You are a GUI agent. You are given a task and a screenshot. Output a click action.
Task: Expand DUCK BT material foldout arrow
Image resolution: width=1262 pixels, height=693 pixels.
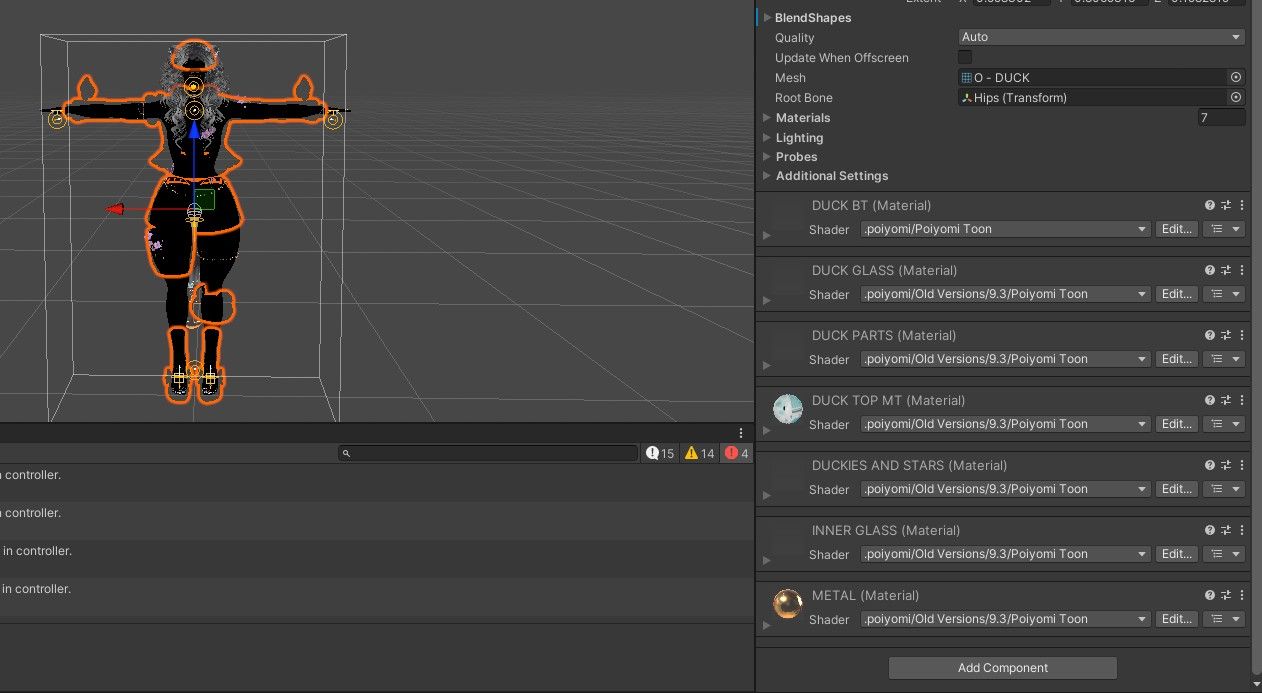click(x=767, y=235)
